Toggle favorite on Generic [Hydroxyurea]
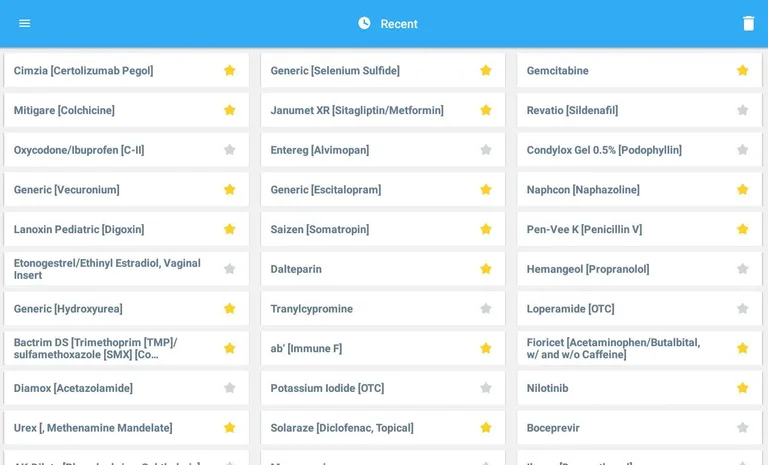This screenshot has height=465, width=768. (229, 309)
